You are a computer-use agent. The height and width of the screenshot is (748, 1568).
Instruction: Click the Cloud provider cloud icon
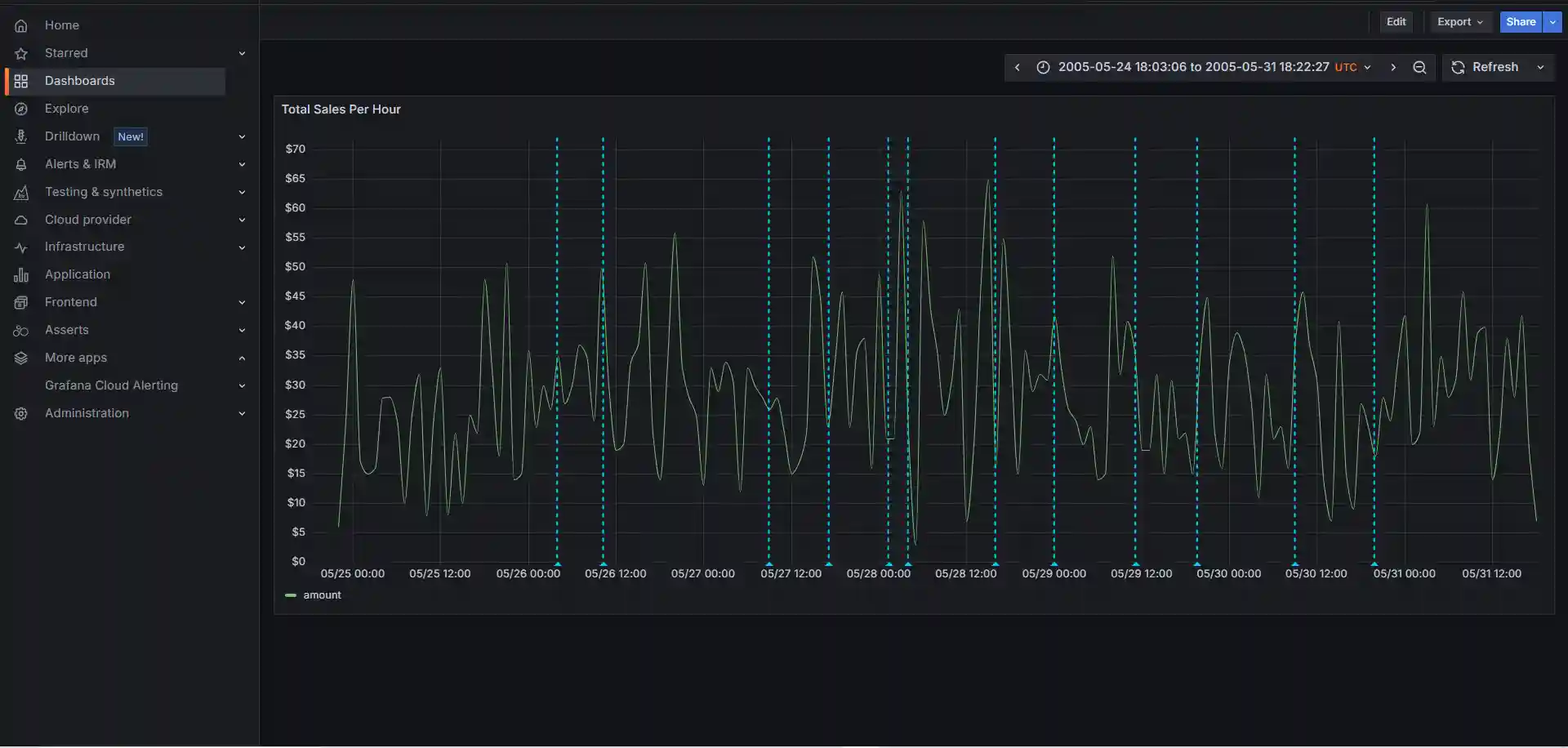coord(21,220)
